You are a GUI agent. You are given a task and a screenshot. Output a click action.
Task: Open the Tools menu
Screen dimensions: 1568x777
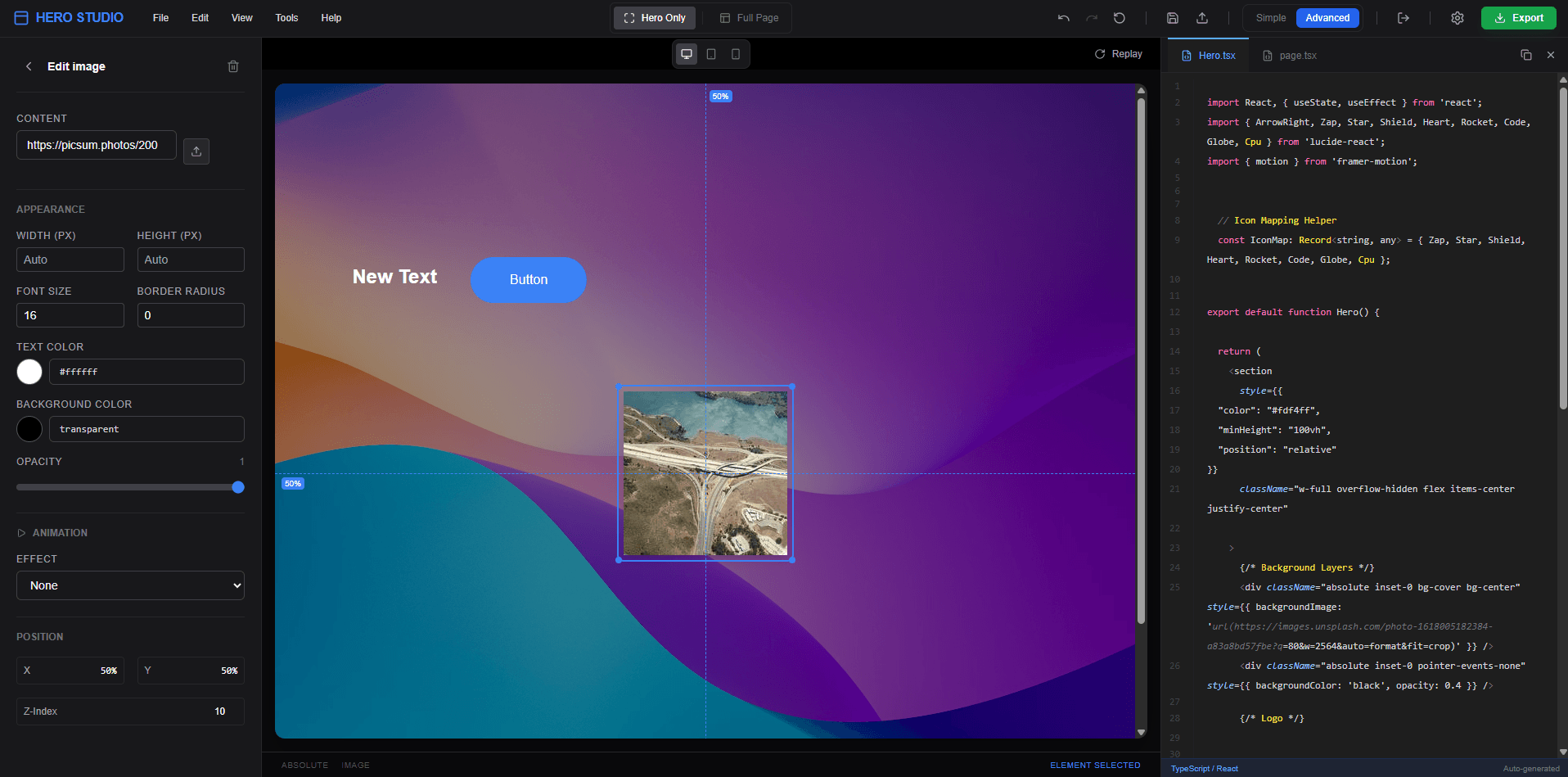click(x=286, y=18)
